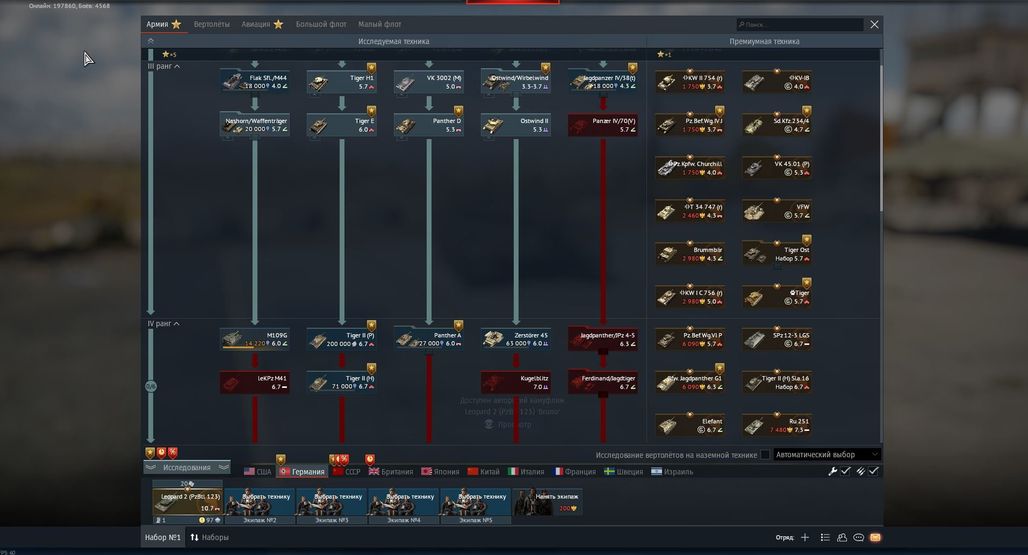Image resolution: width=1028 pixels, height=555 pixels.
Task: Select the Panther D tank card
Action: coord(429,124)
